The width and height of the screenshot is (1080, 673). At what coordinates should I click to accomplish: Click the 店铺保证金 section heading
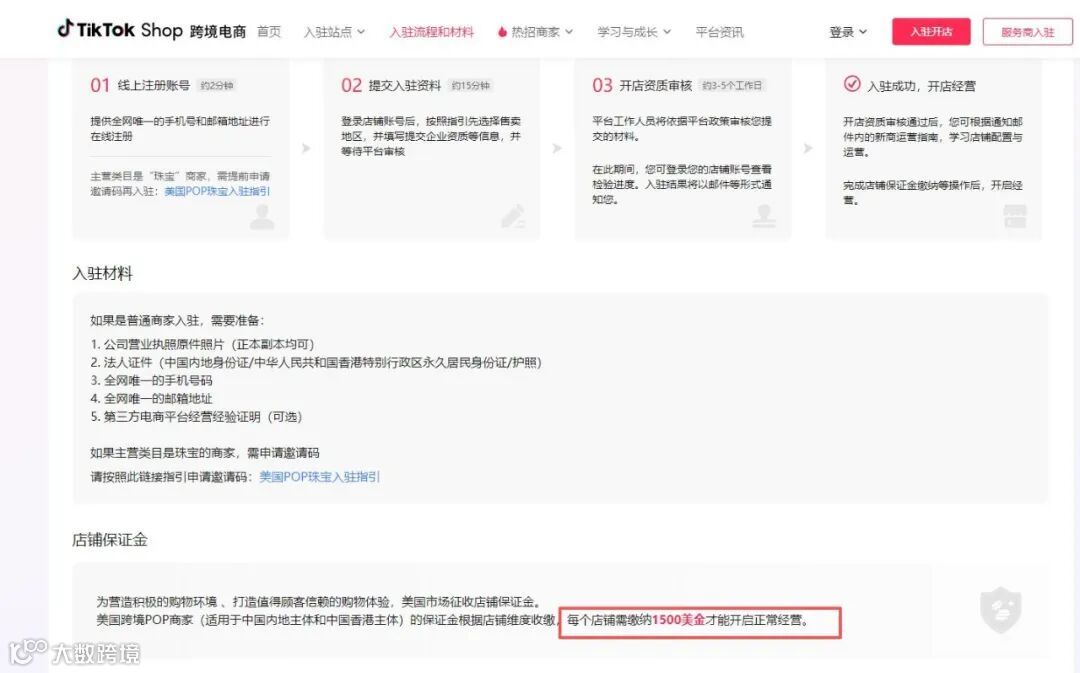click(x=110, y=539)
